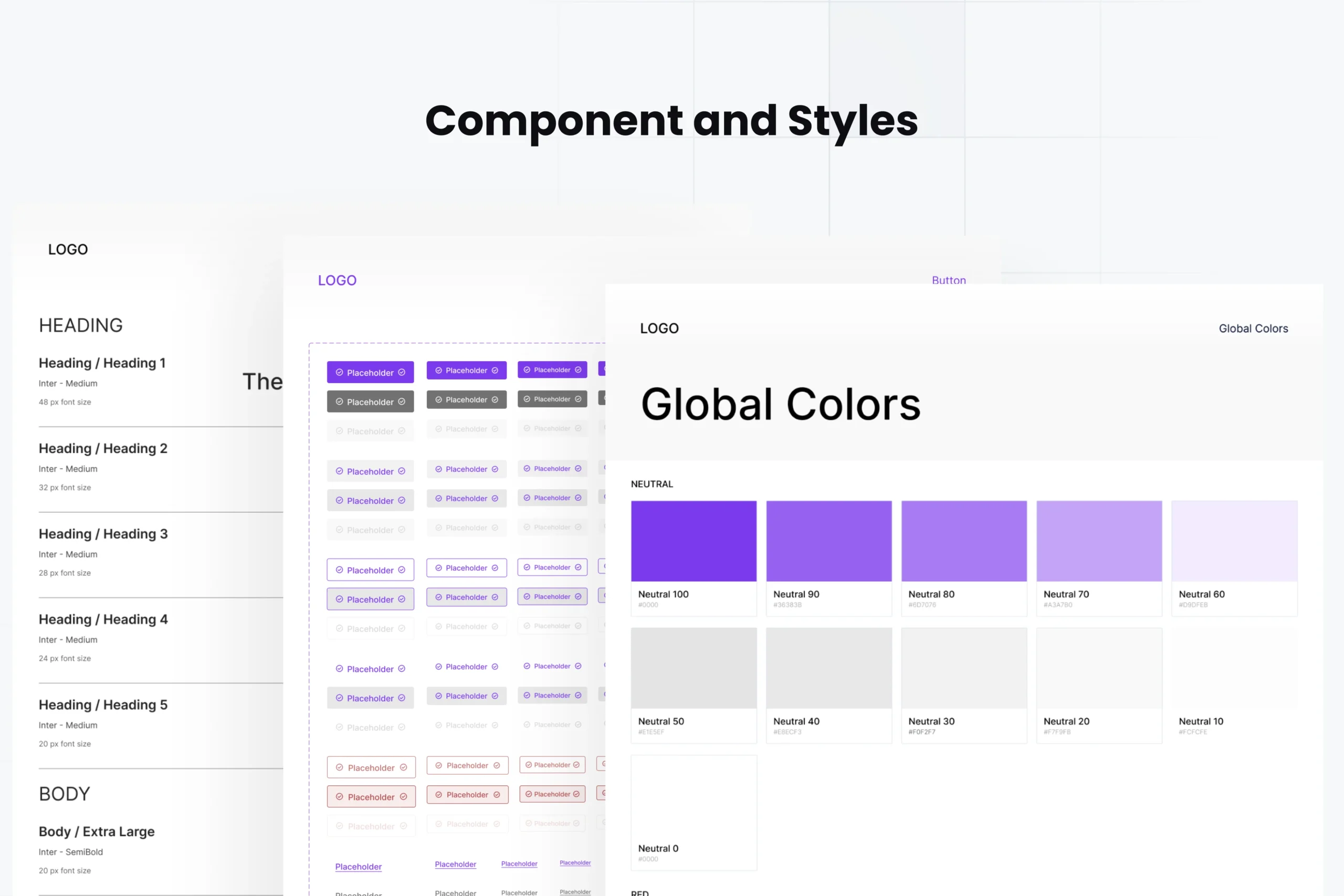This screenshot has width=1344, height=896.
Task: Click the dark gray secondary Placeholder button
Action: point(370,401)
